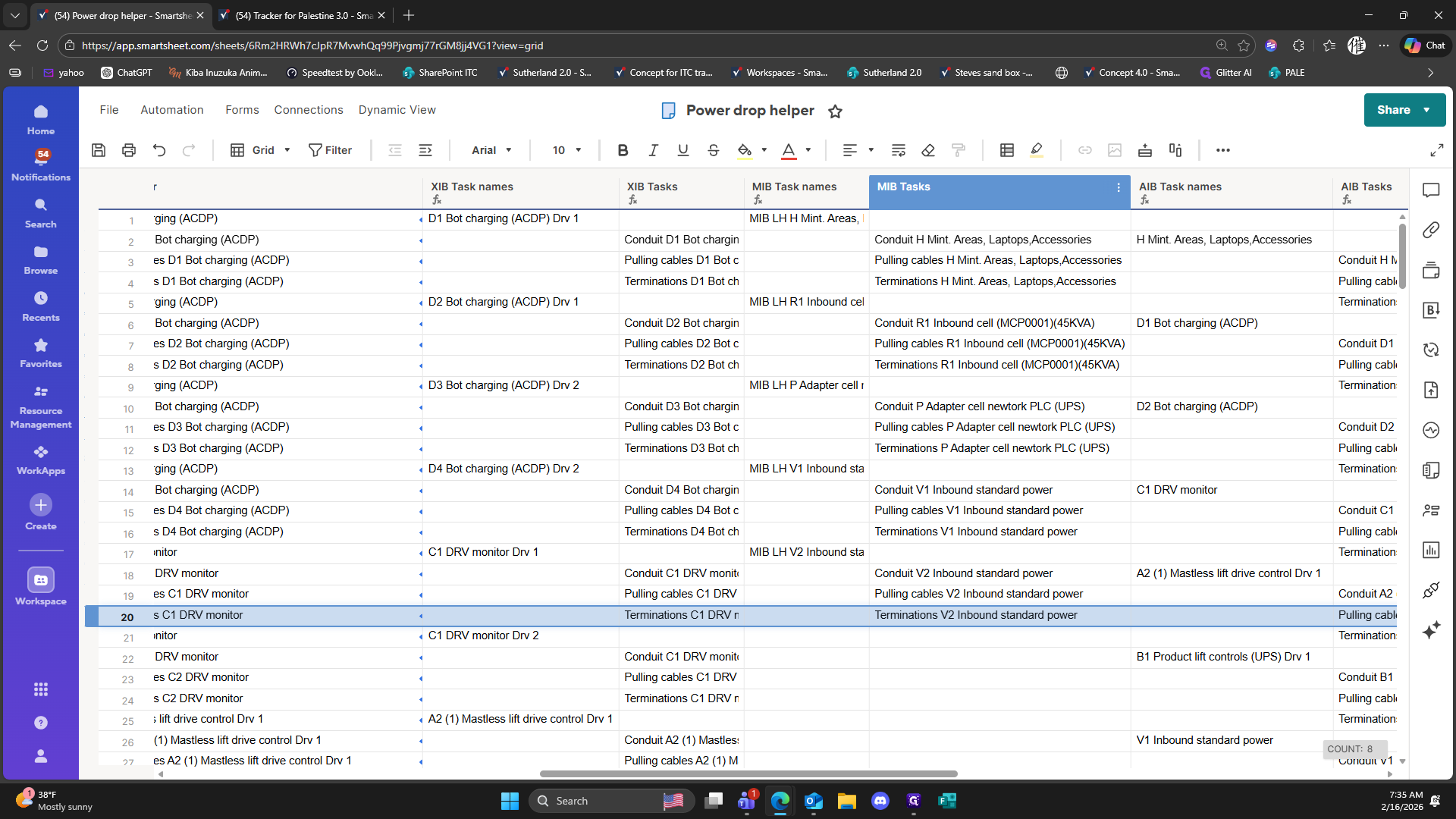Click the Highlight changes icon

pos(1037,150)
